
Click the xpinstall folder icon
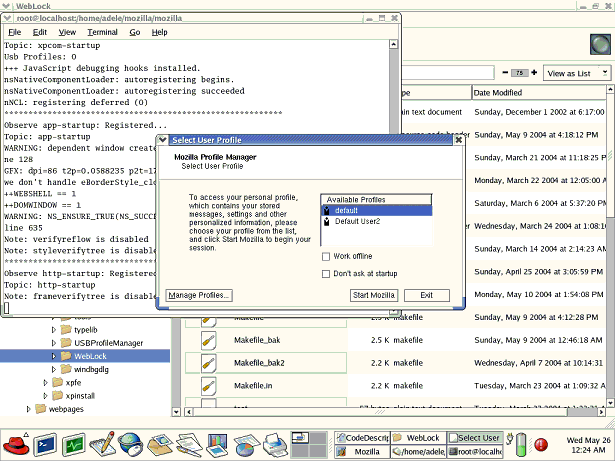point(58,395)
